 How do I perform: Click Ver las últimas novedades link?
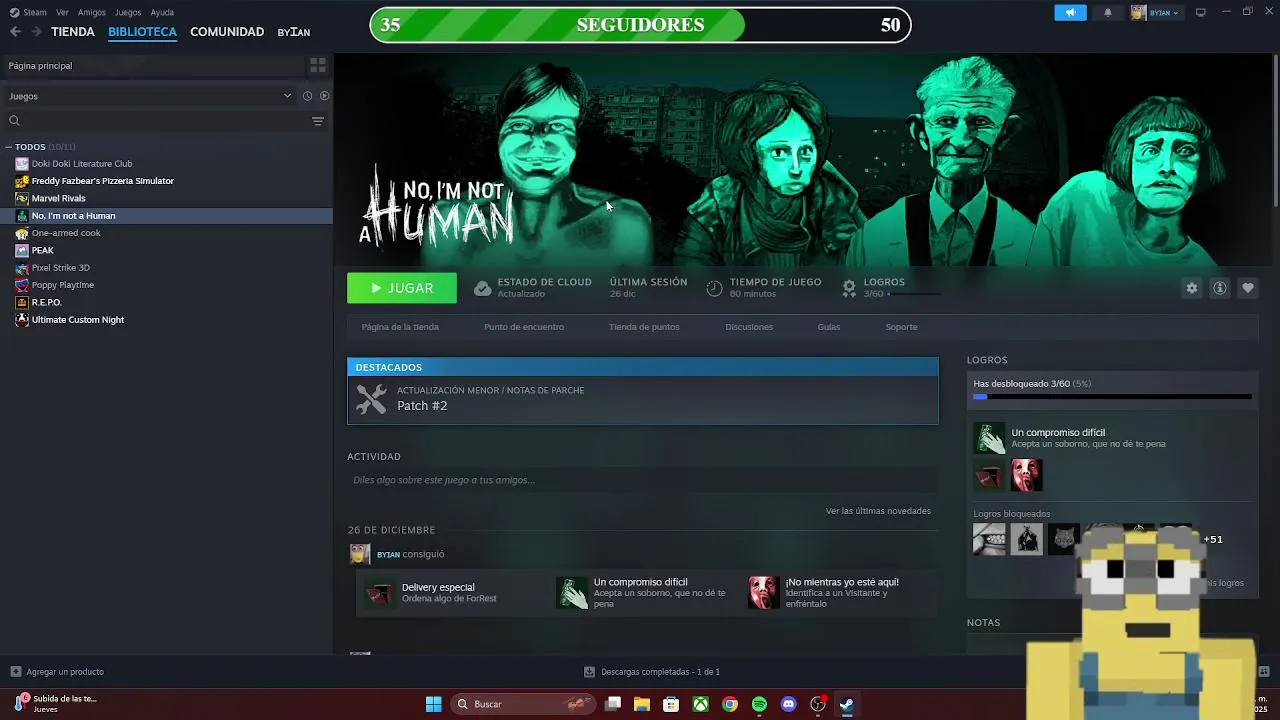878,511
